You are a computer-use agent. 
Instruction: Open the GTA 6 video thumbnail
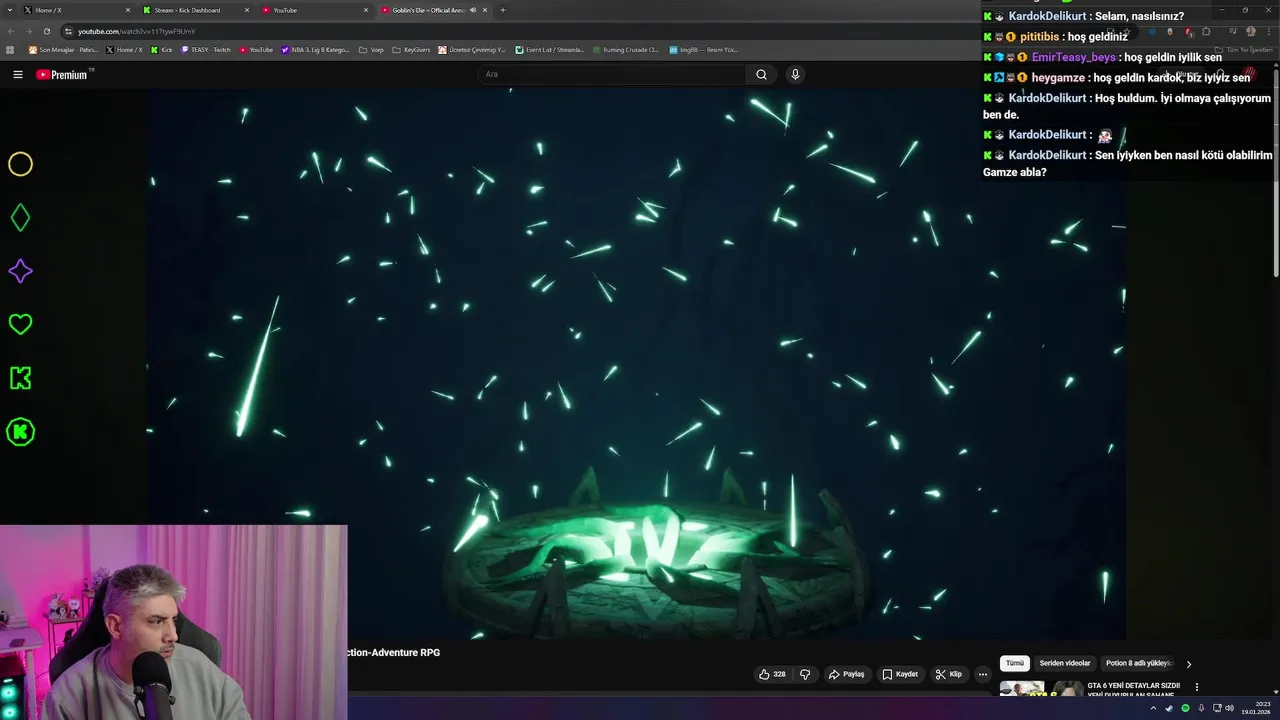(x=1041, y=689)
